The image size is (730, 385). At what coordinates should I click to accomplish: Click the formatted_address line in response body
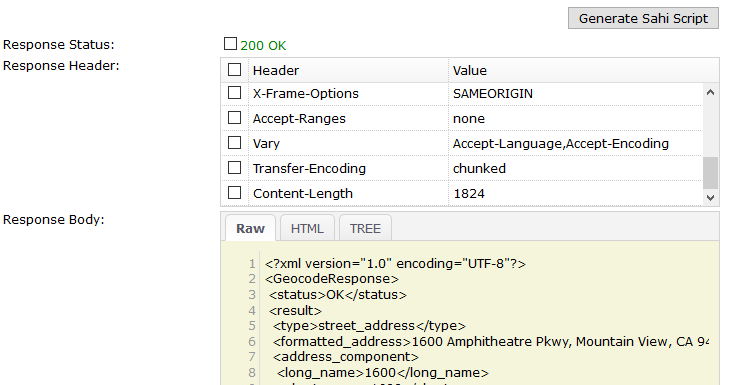(x=491, y=342)
